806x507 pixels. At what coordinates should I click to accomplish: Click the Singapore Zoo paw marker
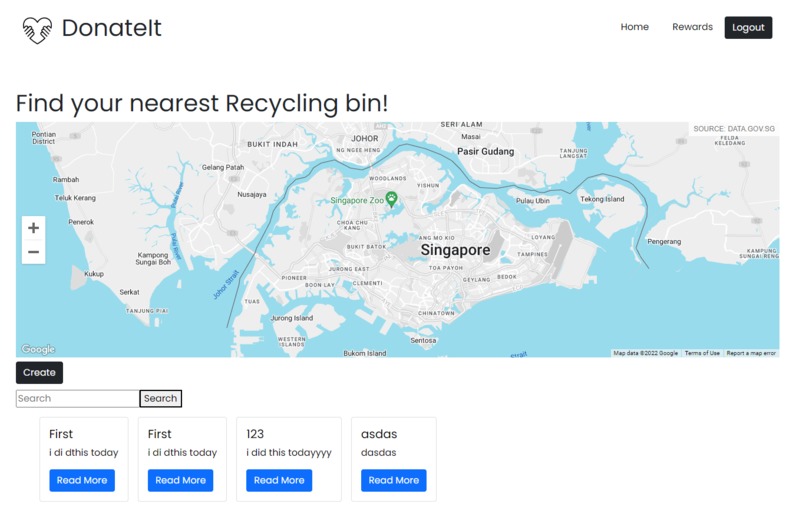coord(392,199)
